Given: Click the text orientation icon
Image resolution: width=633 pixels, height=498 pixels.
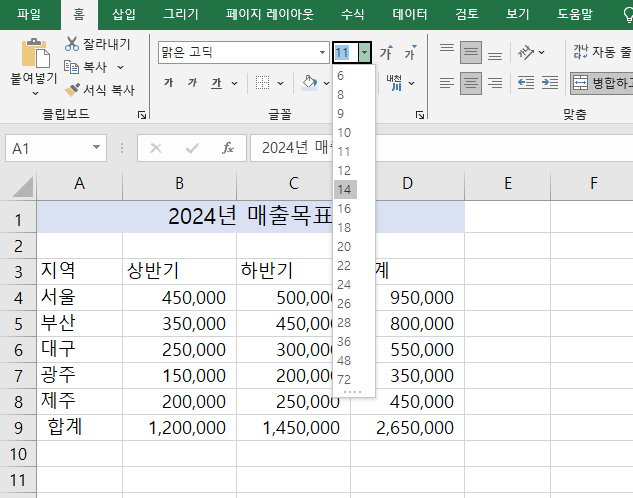Looking at the screenshot, I should pyautogui.click(x=526, y=52).
